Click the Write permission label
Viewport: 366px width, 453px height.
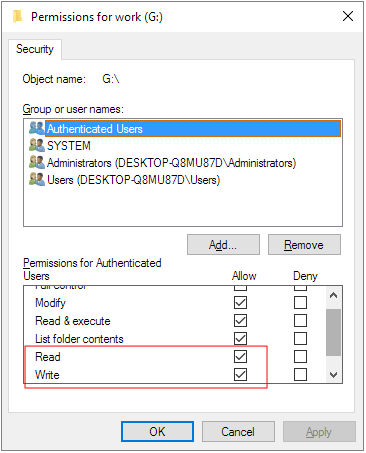pyautogui.click(x=47, y=375)
